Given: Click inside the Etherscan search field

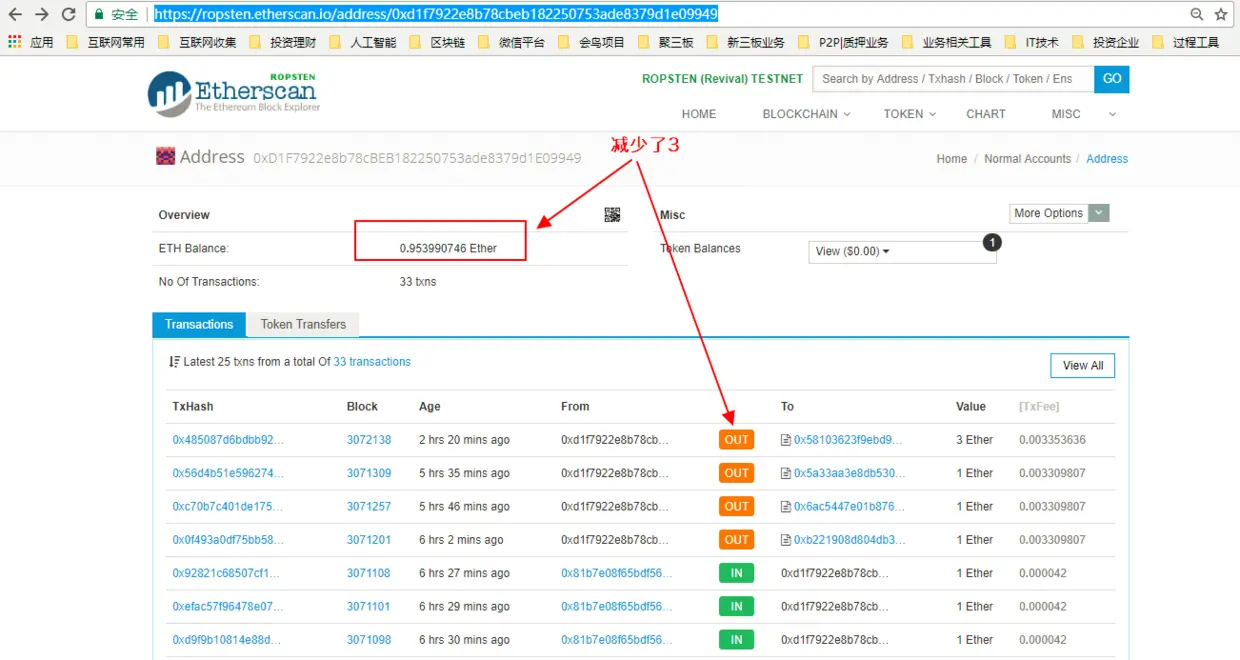Looking at the screenshot, I should pos(950,79).
